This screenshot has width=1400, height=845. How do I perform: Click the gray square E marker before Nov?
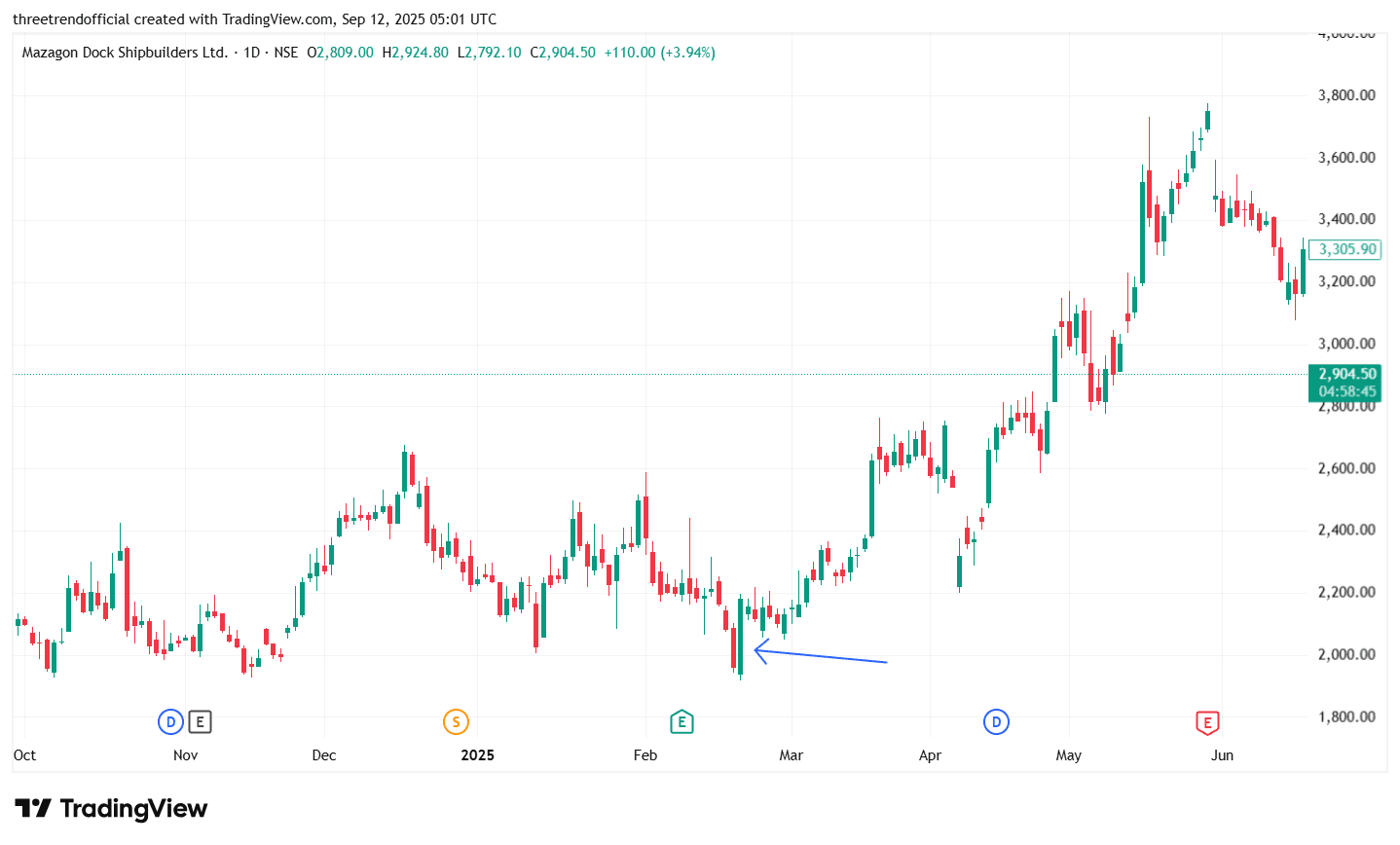click(x=200, y=721)
